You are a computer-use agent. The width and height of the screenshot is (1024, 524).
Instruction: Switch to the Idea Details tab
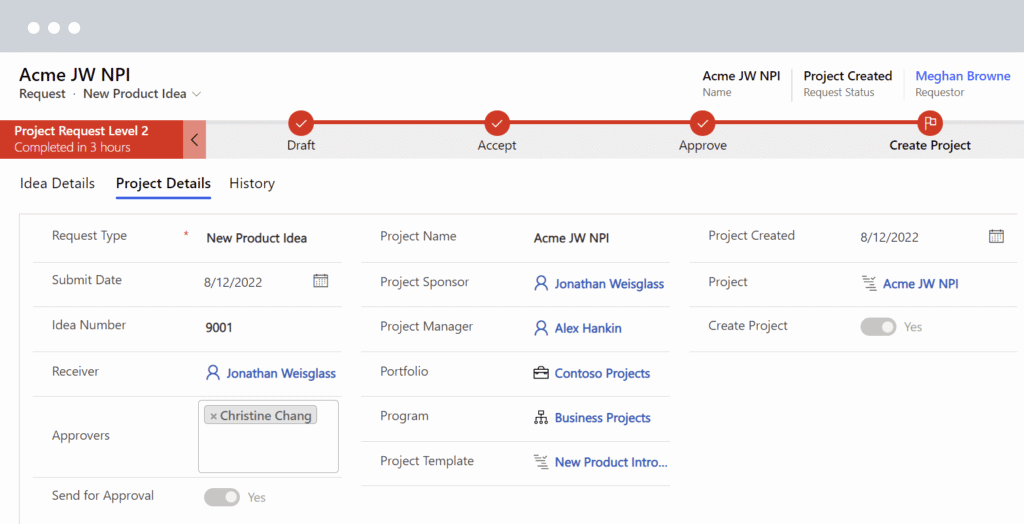57,183
